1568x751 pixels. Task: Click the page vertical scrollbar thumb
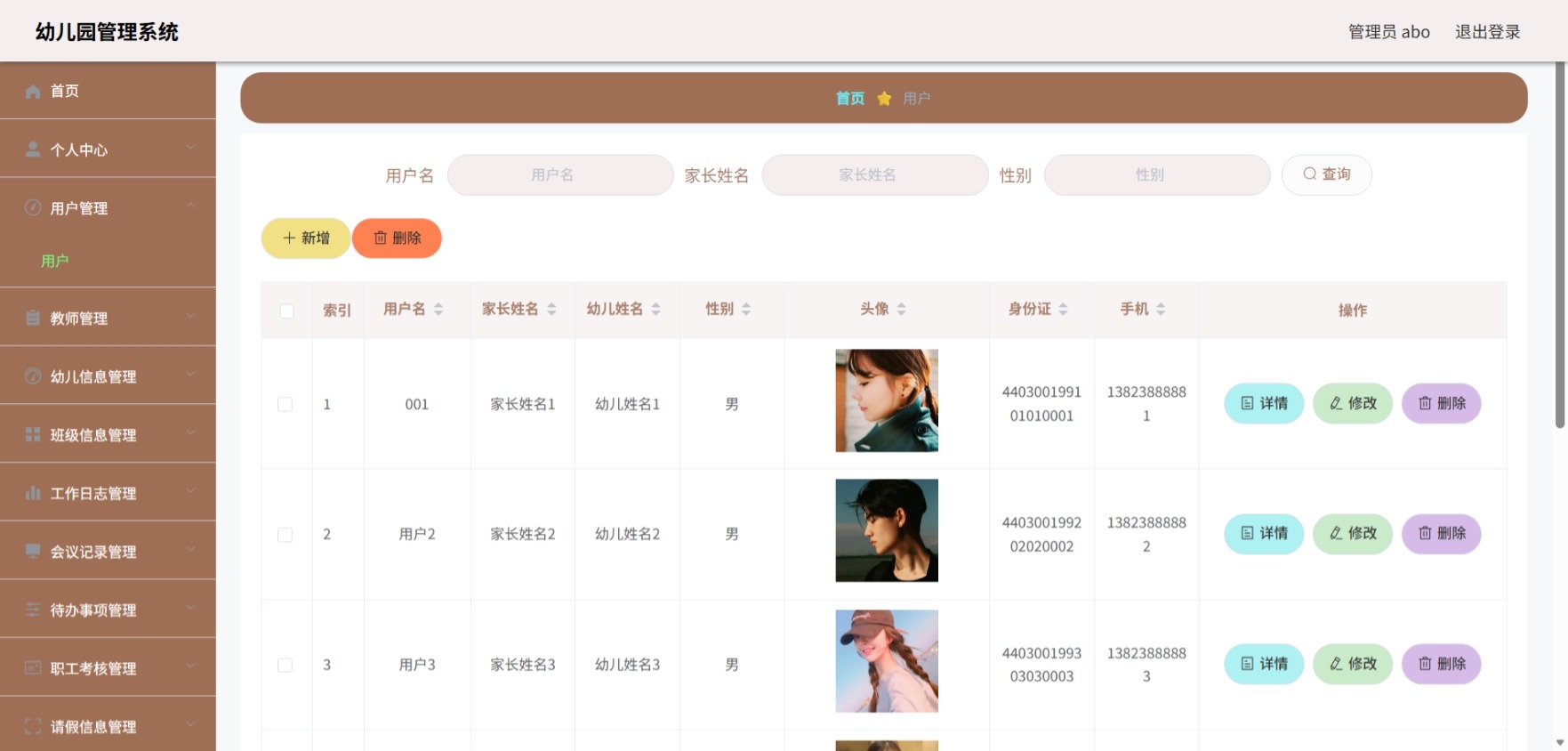[1560, 245]
